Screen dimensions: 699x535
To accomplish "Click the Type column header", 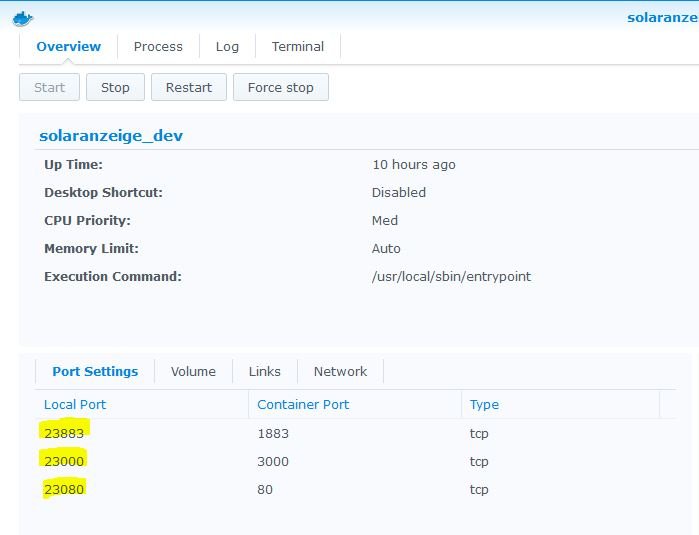I will pyautogui.click(x=484, y=404).
